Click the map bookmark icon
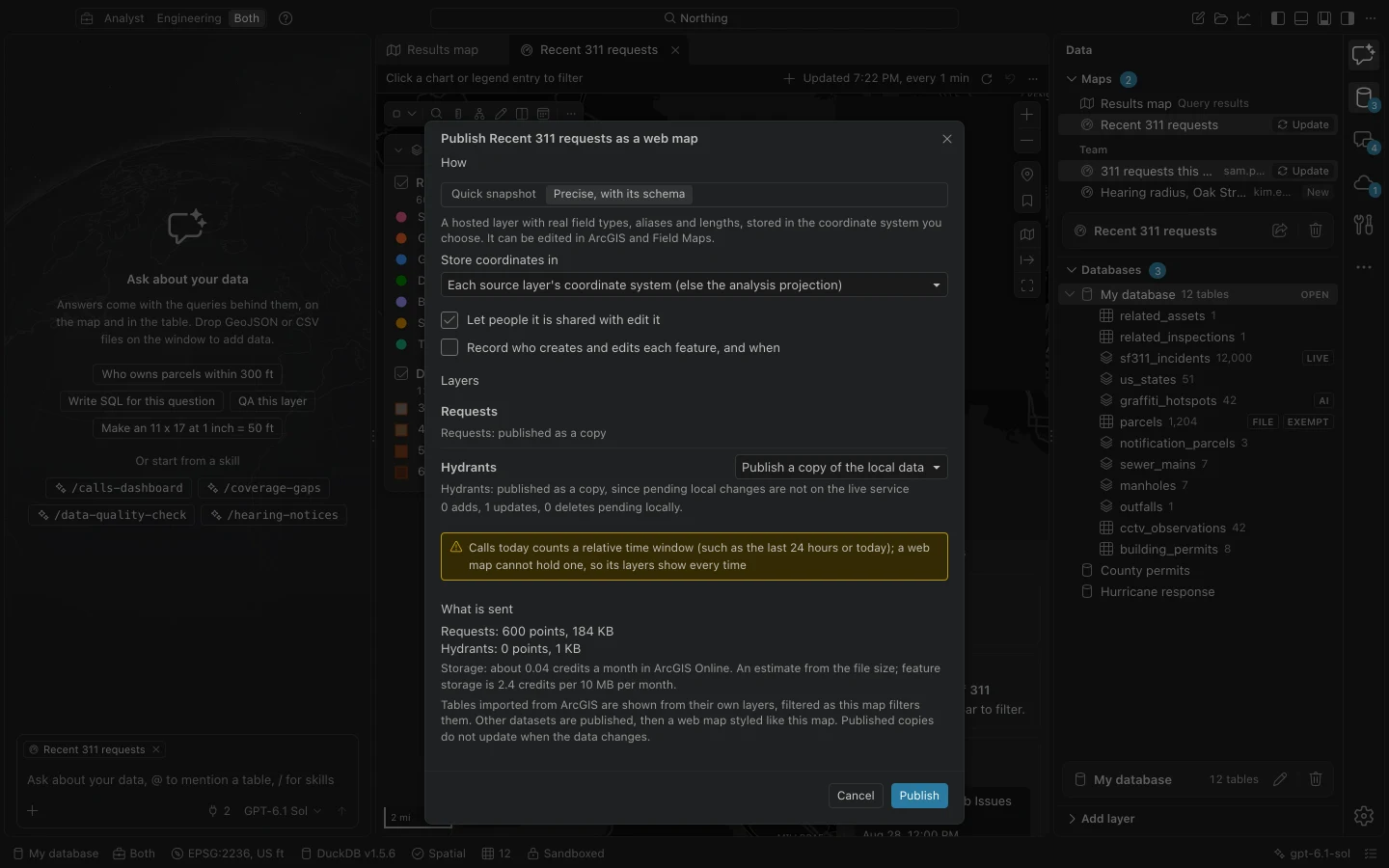This screenshot has width=1389, height=868. 1027,201
